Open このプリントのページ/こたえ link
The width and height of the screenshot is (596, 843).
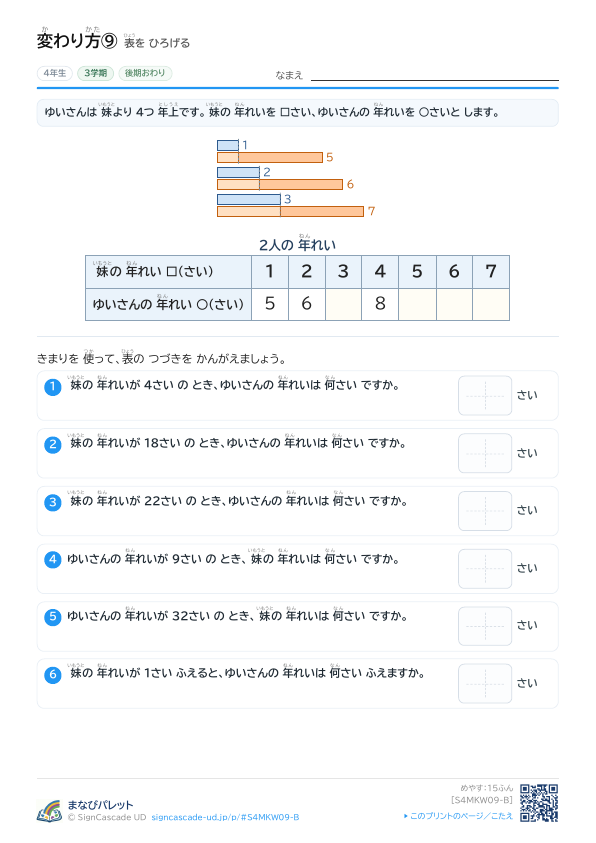[x=458, y=816]
